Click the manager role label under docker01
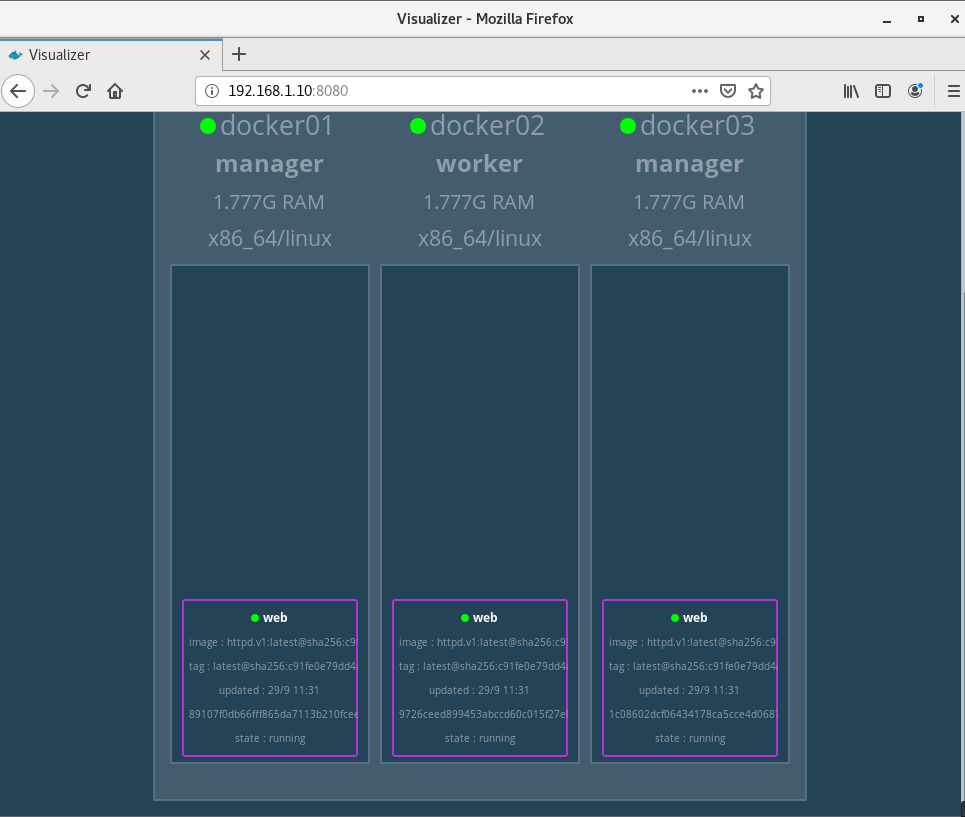Viewport: 965px width, 817px height. pyautogui.click(x=270, y=164)
